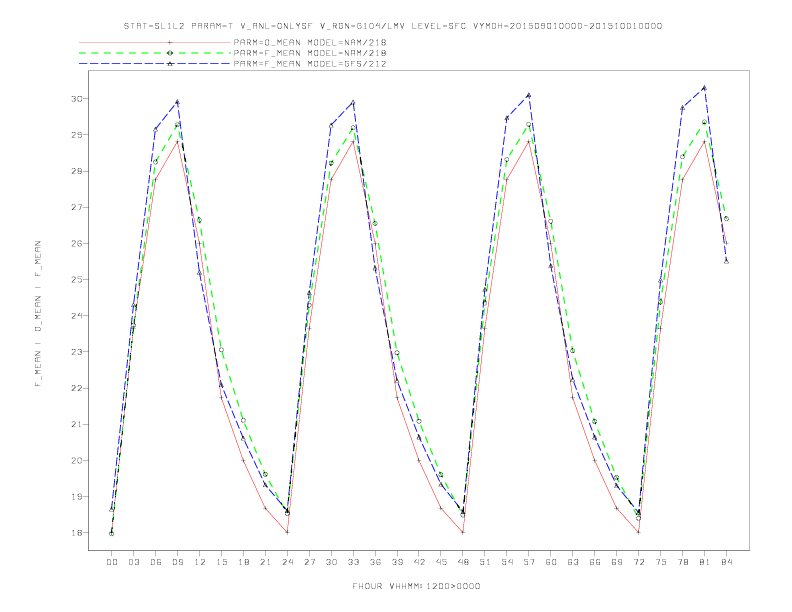The image size is (792, 612).
Task: Click the chart title starting with STAT=SL1L2
Action: click(x=392, y=26)
